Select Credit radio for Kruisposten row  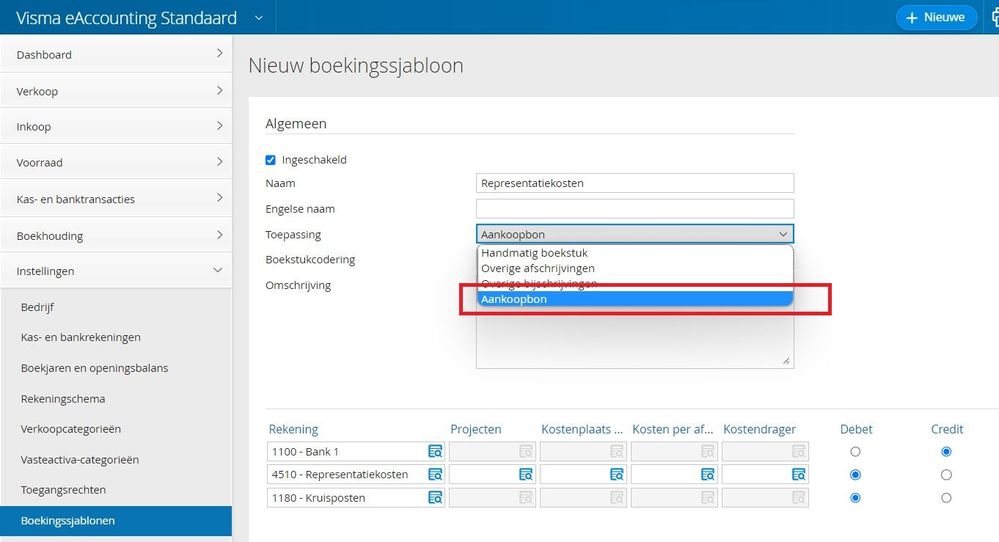[x=946, y=498]
